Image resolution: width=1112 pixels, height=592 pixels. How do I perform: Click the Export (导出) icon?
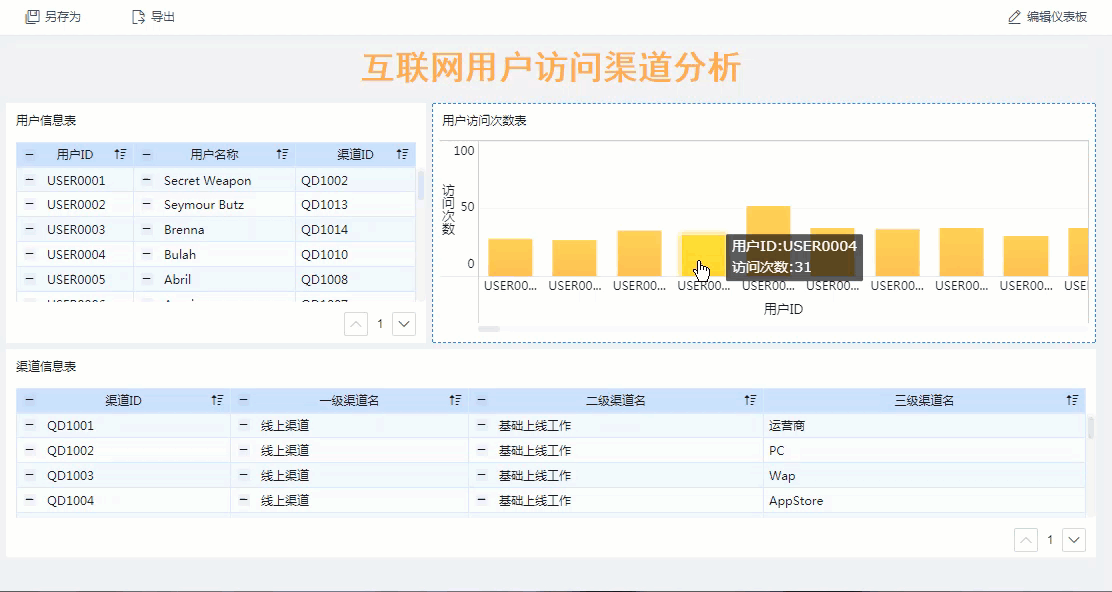[139, 17]
